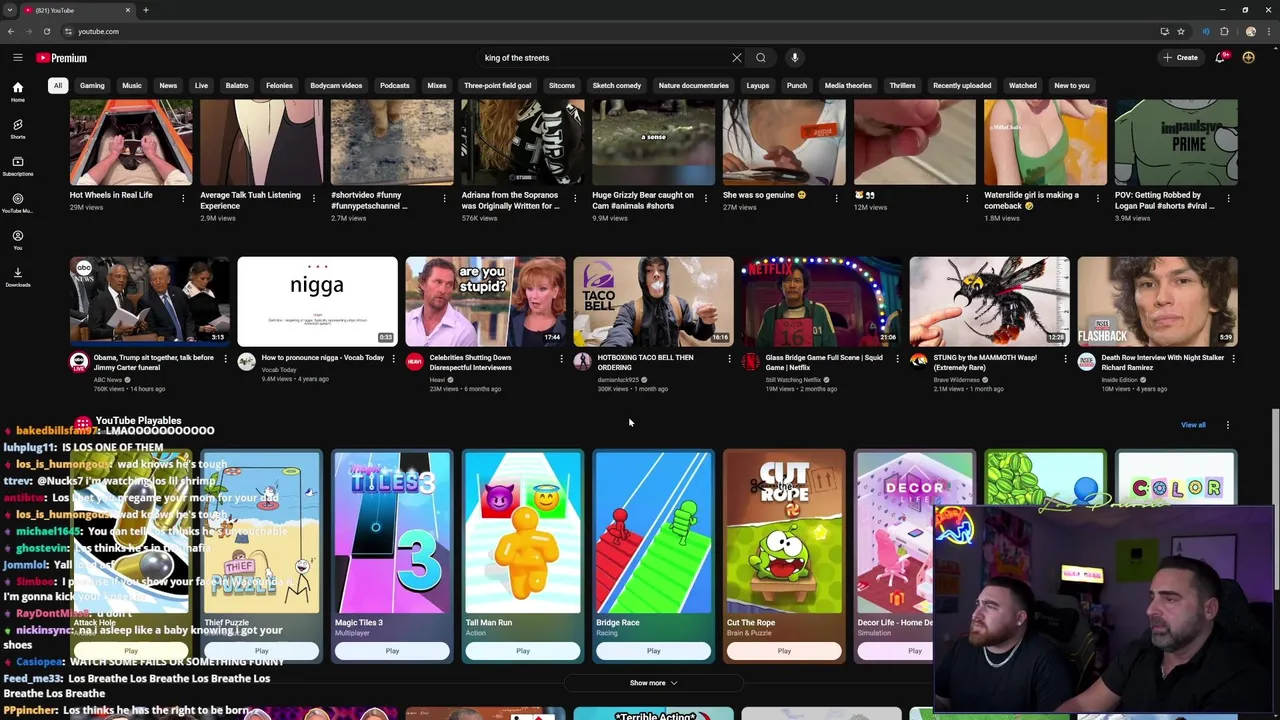
Task: Open the ABC News channel avatar
Action: 79,362
